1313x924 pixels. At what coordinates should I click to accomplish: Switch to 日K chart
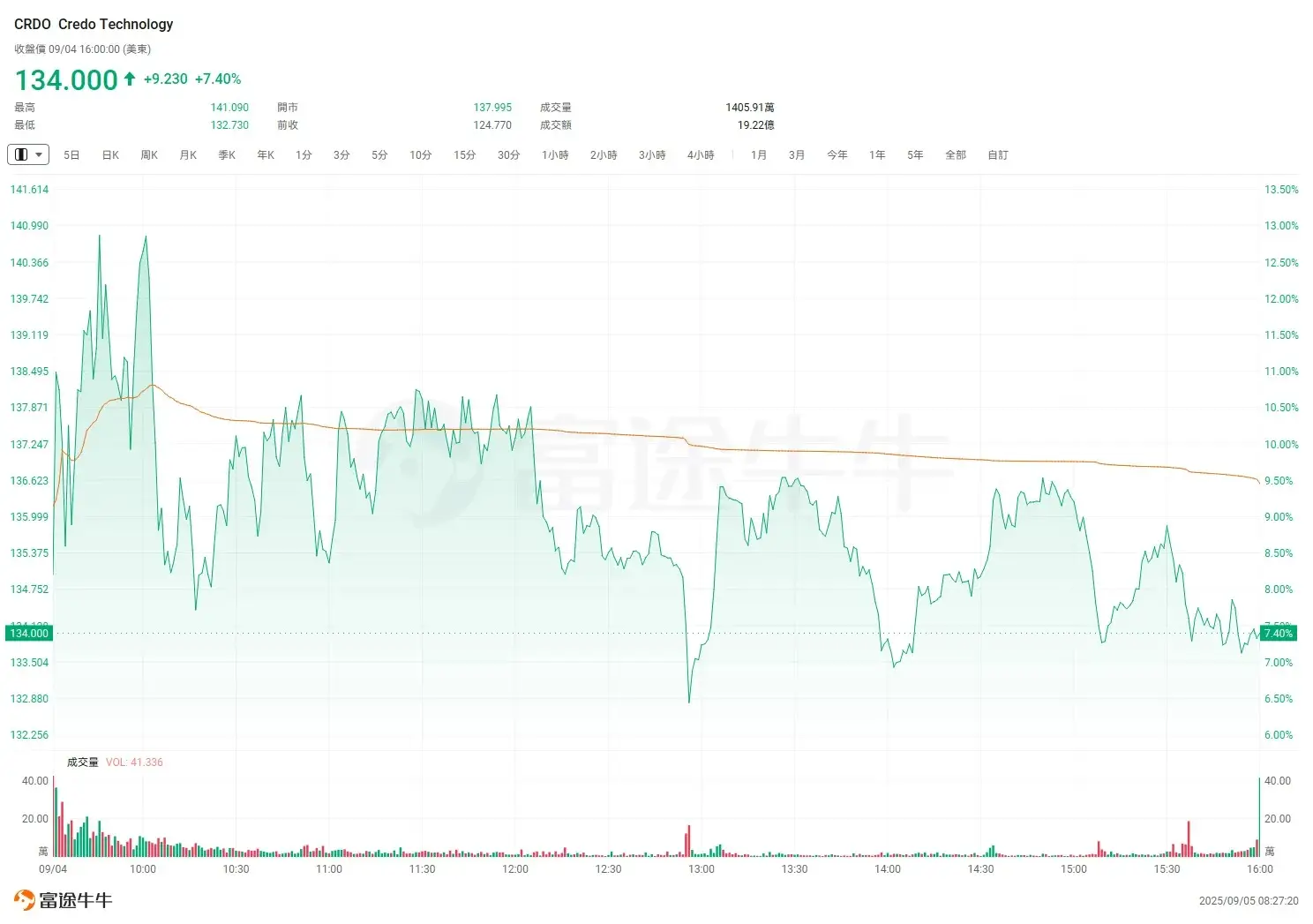point(110,155)
